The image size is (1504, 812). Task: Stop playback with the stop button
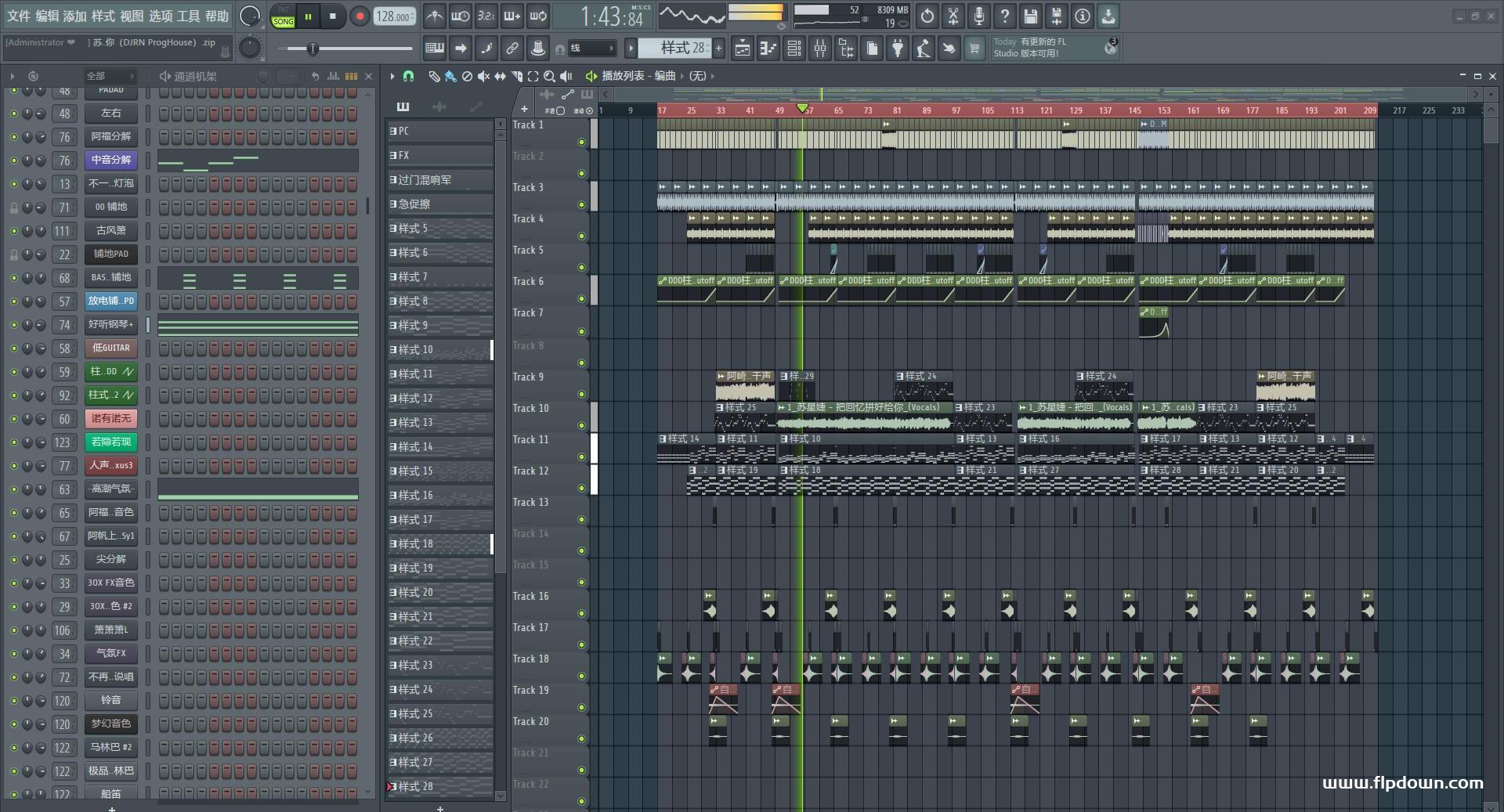(333, 16)
